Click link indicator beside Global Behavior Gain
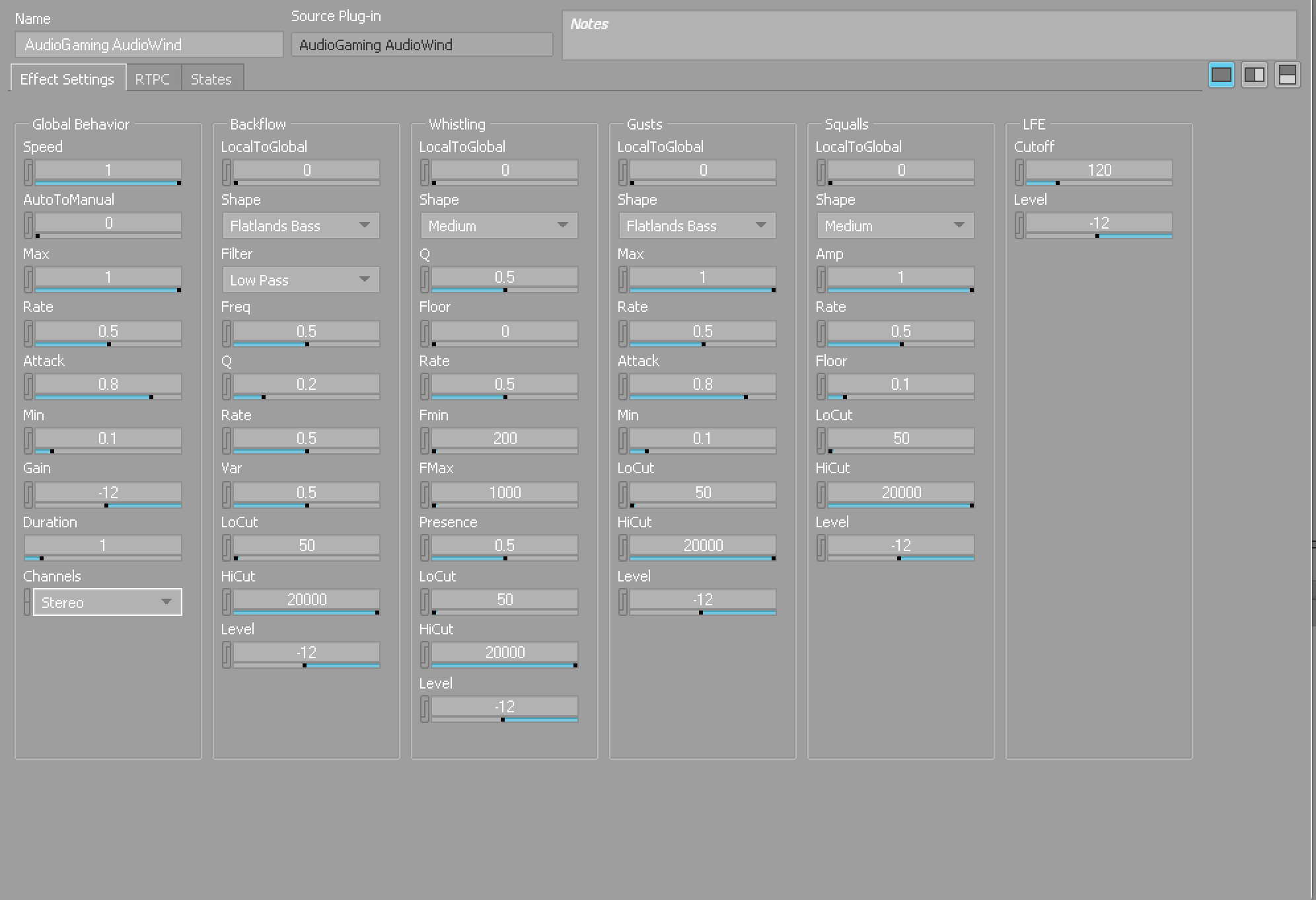1316x900 pixels. (28, 494)
